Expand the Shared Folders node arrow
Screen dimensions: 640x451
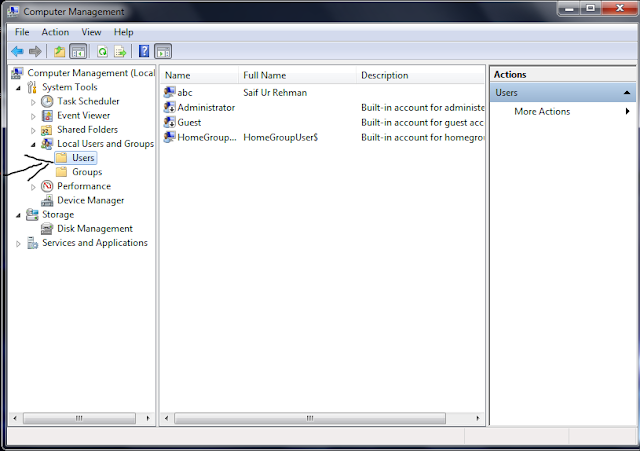[33, 131]
